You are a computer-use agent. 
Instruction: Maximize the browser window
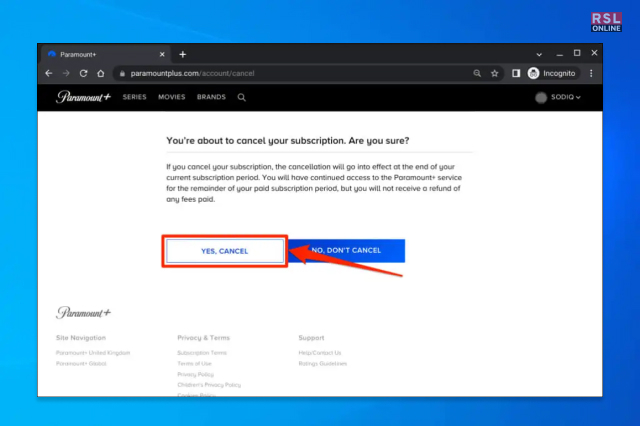[577, 53]
